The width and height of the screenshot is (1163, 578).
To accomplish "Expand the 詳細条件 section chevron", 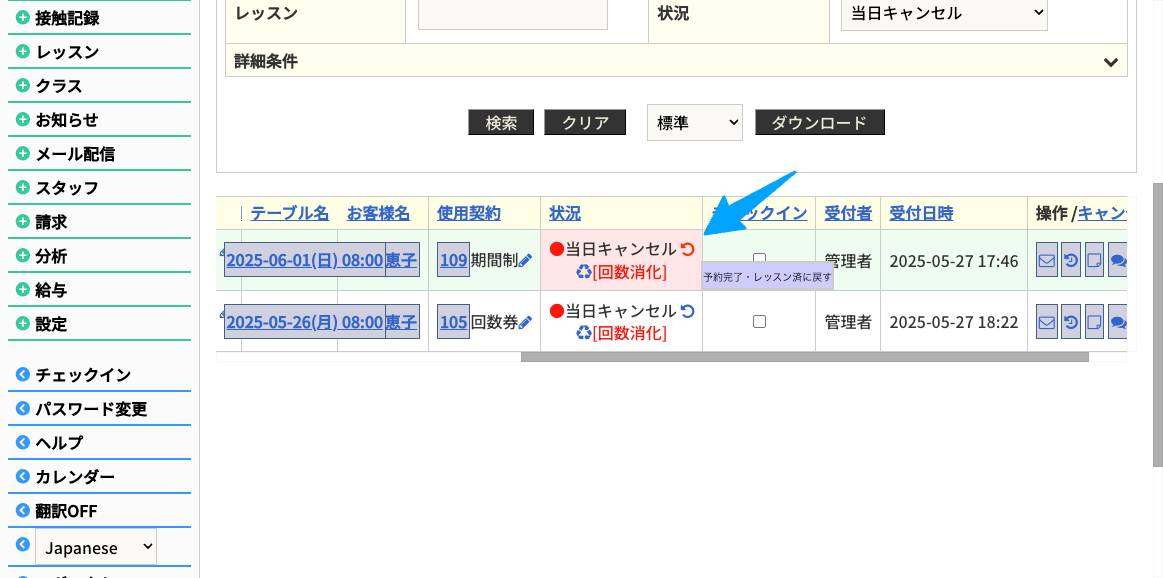I will 1110,62.
